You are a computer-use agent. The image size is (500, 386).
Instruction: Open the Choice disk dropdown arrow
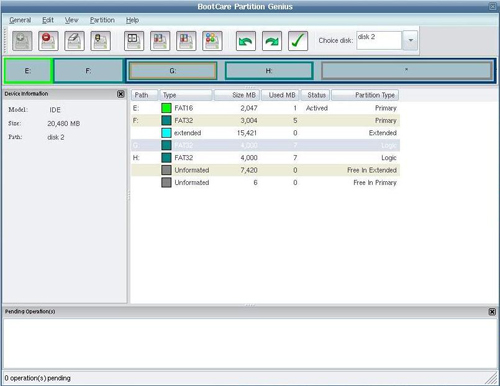click(410, 40)
